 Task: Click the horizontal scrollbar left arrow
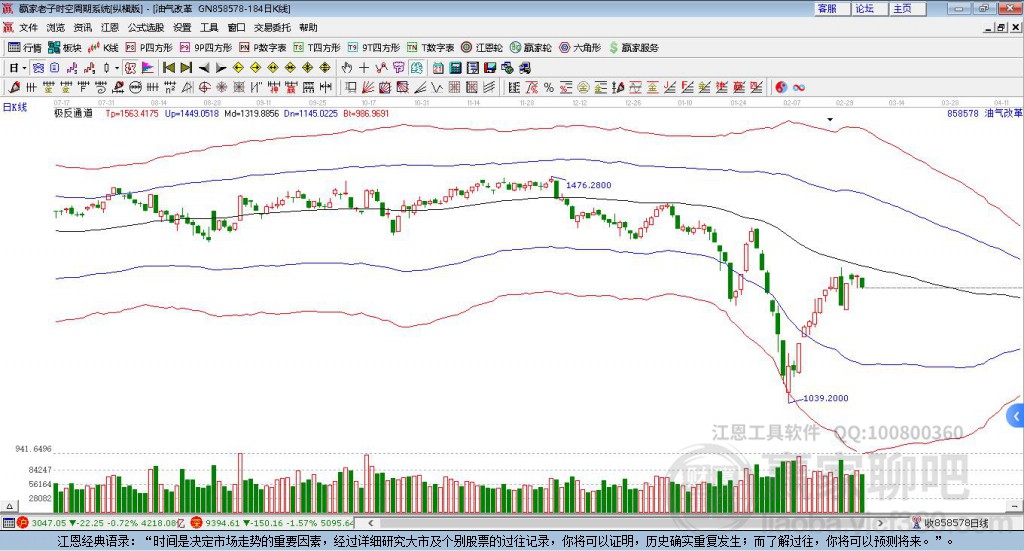tap(371, 523)
